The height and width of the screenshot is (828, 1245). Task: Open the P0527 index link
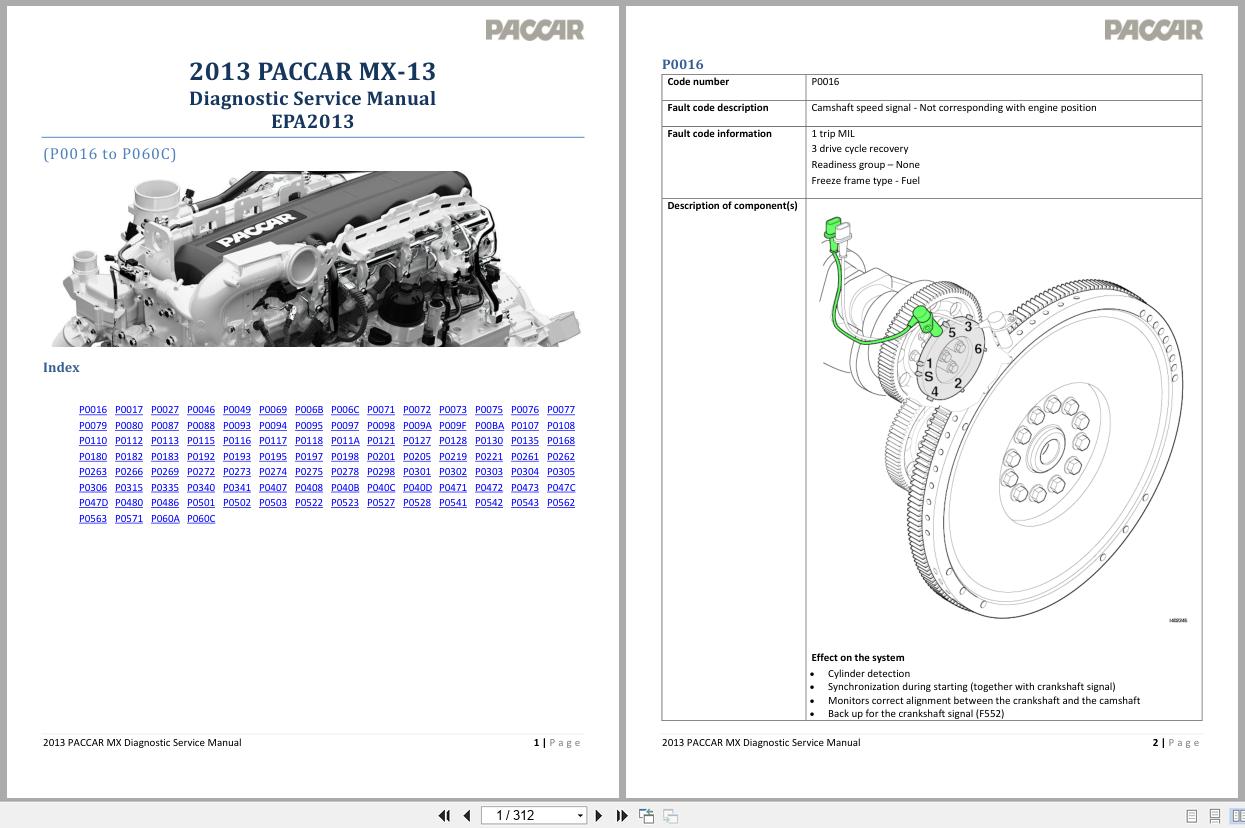(x=381, y=503)
